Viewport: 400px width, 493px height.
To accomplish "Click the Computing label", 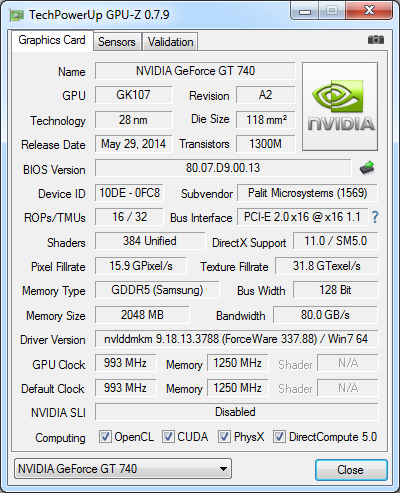I will point(60,438).
